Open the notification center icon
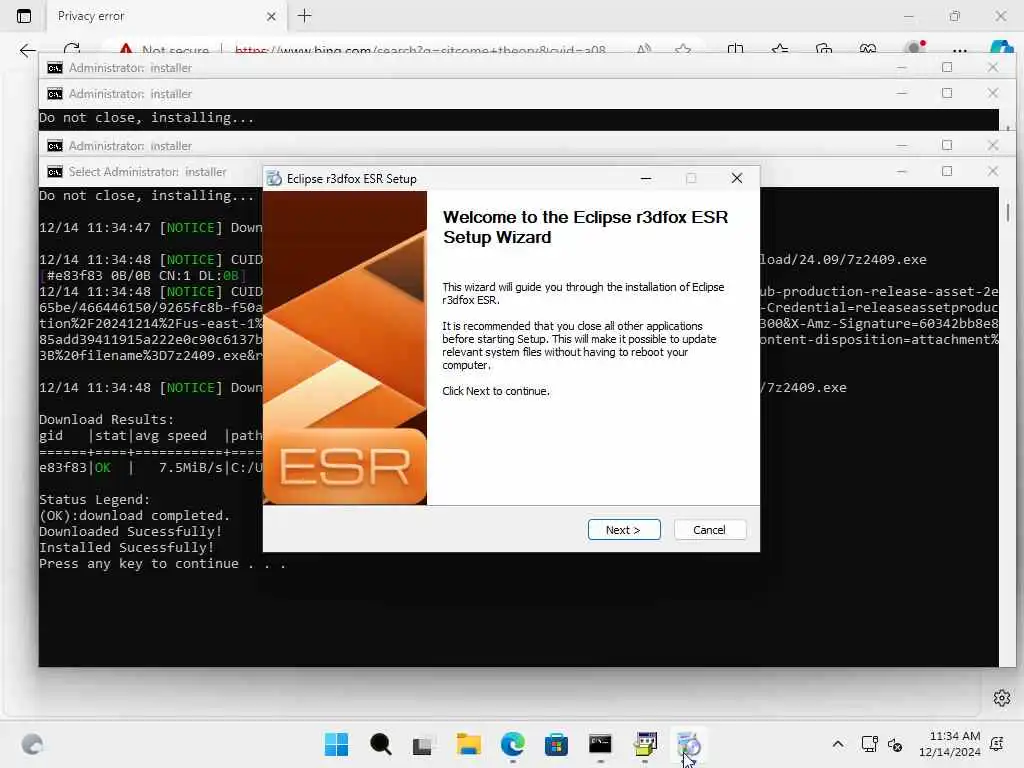1024x768 pixels. pos(997,744)
